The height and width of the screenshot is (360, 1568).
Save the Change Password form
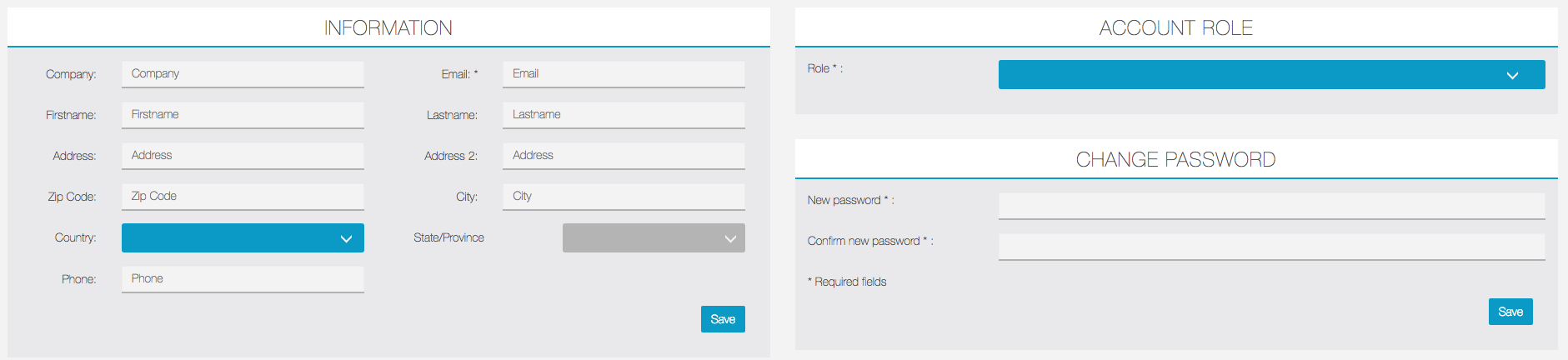(1510, 312)
